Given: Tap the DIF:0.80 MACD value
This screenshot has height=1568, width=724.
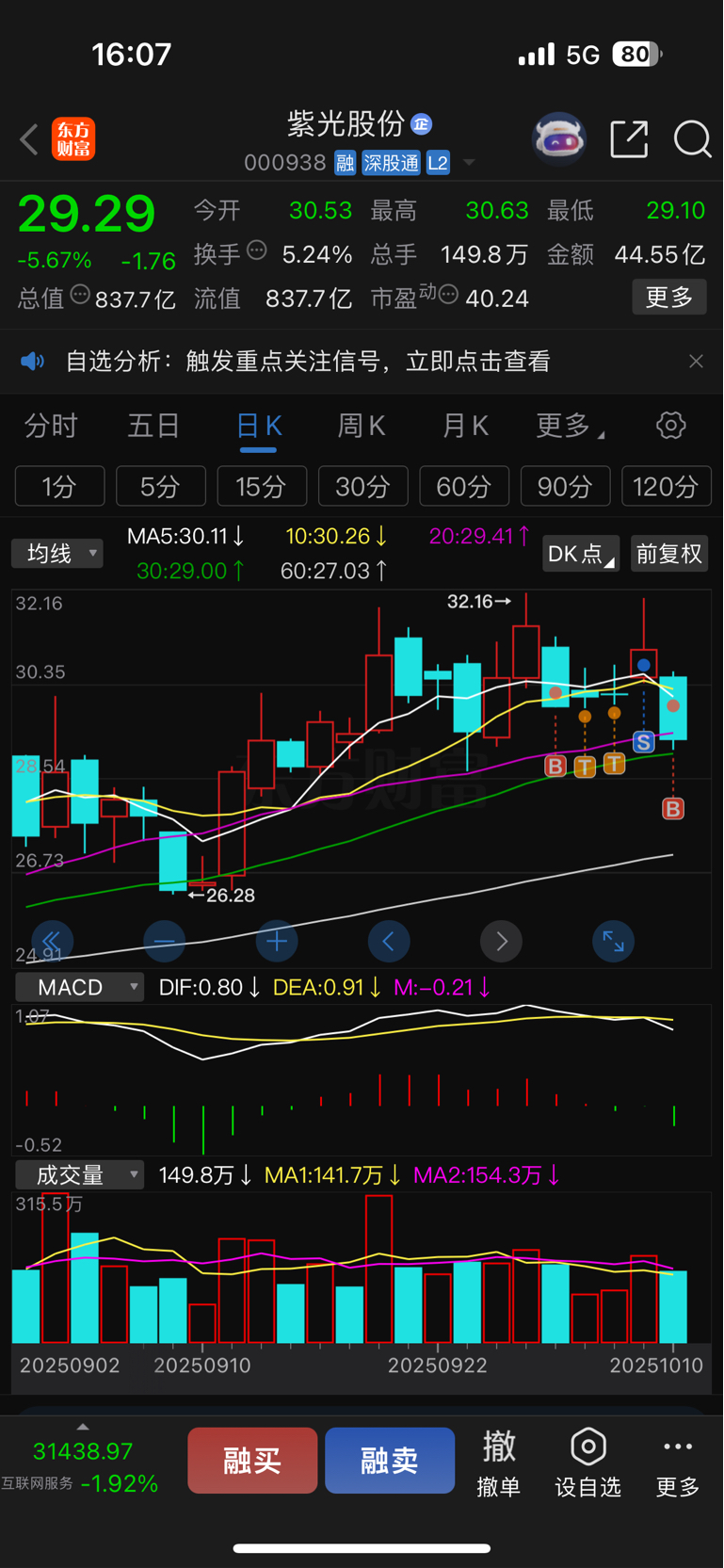Looking at the screenshot, I should (209, 987).
